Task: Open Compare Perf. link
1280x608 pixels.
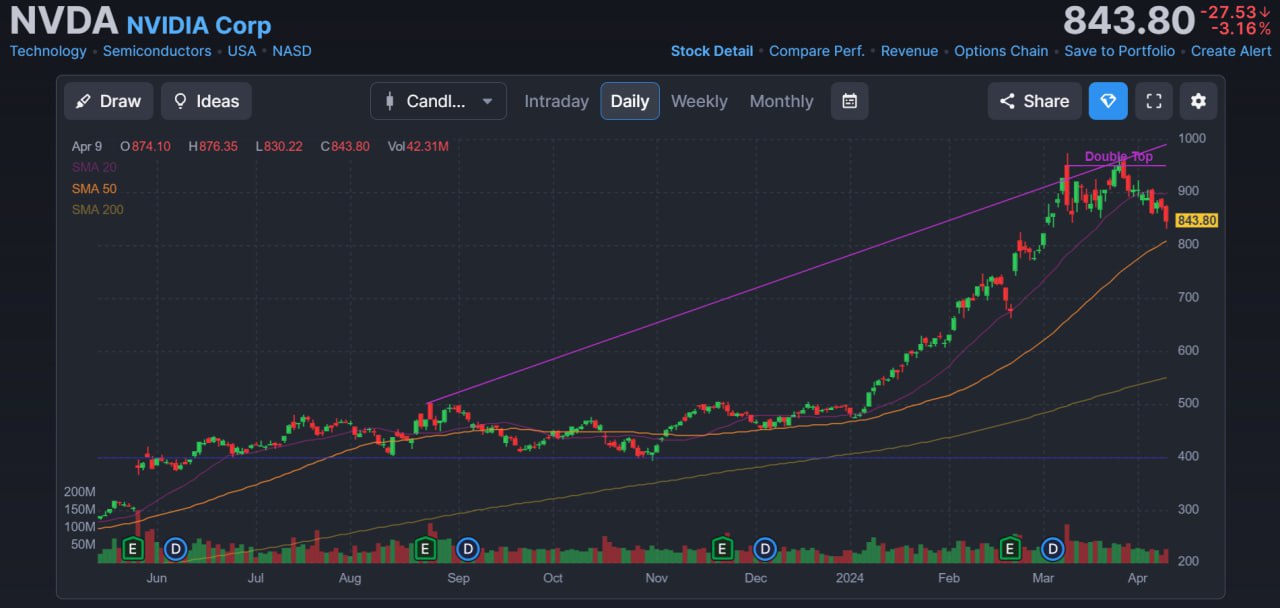Action: tap(817, 51)
